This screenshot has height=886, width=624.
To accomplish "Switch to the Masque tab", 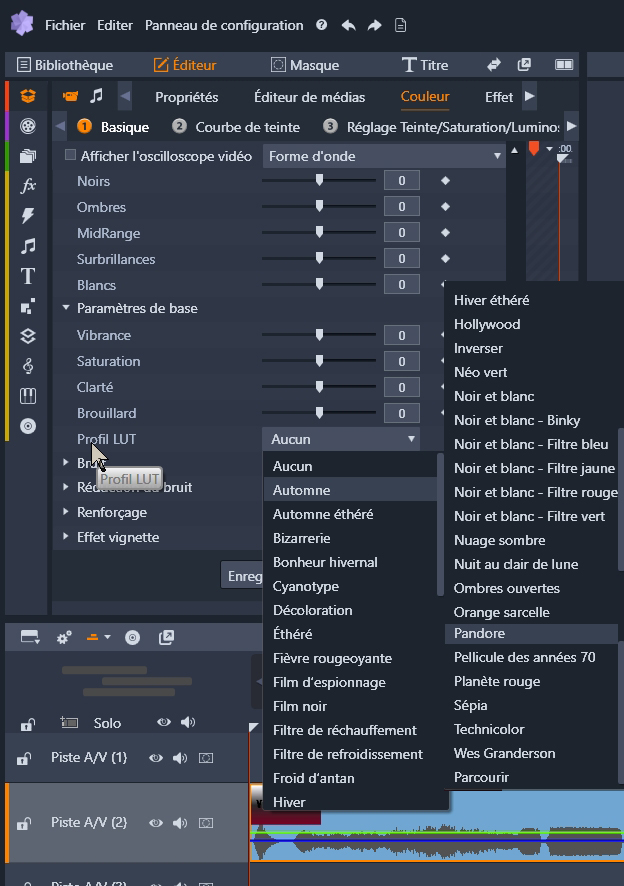I will coord(305,65).
